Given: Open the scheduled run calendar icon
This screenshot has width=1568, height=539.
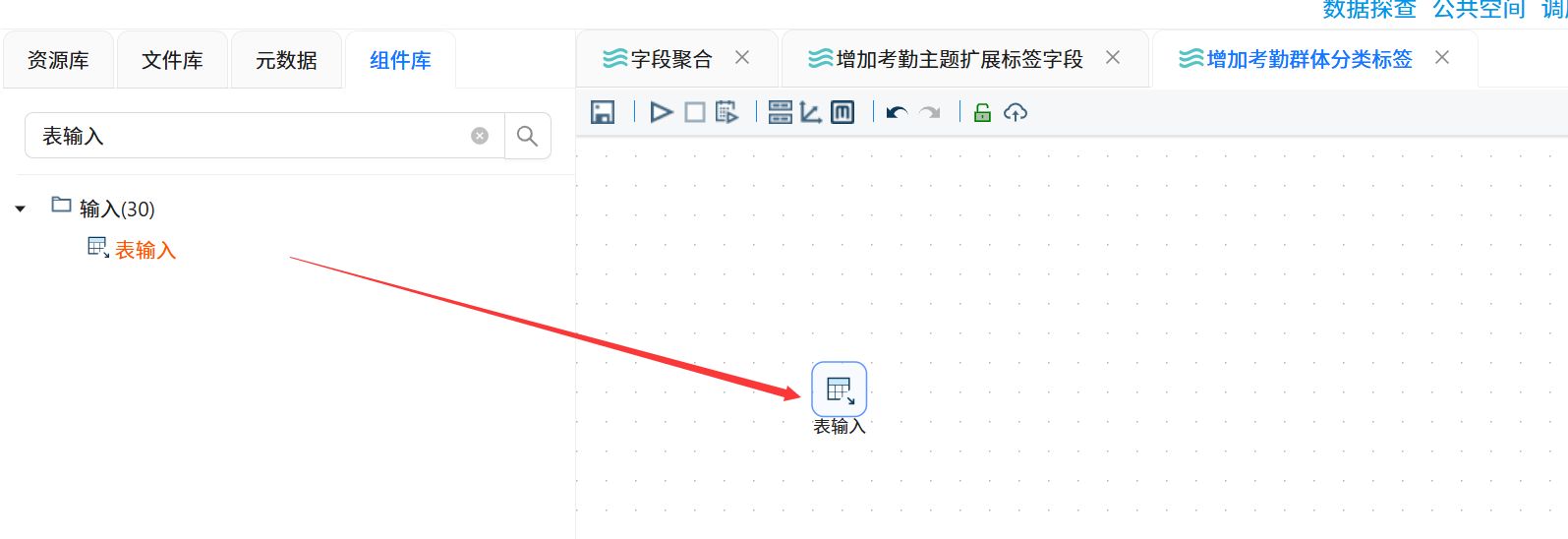Looking at the screenshot, I should coord(726,112).
